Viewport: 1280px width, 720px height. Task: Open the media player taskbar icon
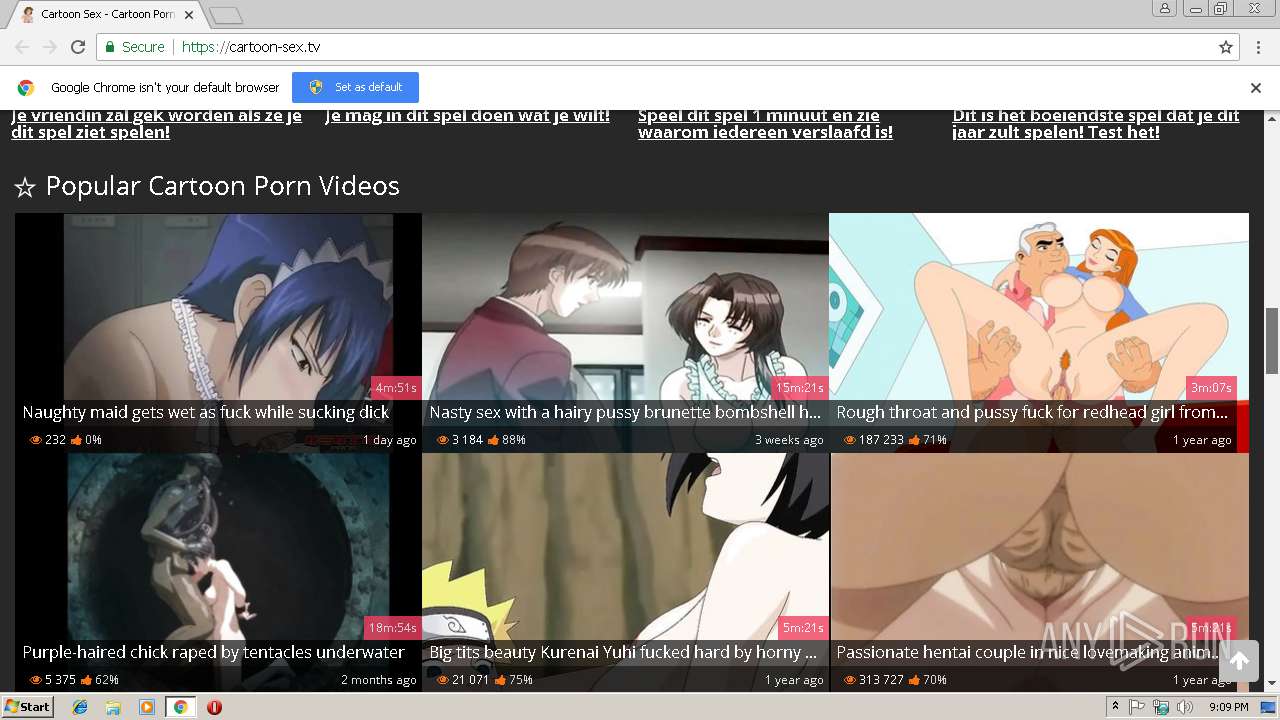click(x=147, y=707)
